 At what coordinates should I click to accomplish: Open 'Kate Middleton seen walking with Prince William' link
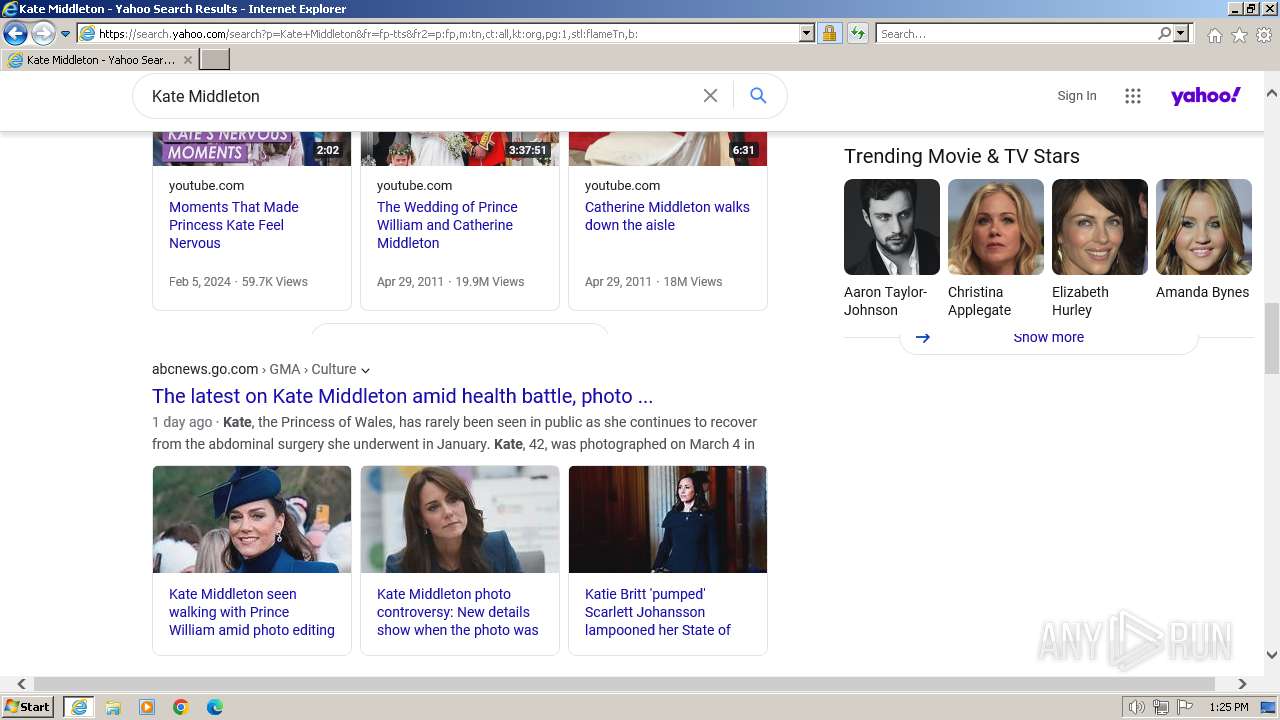pyautogui.click(x=252, y=612)
